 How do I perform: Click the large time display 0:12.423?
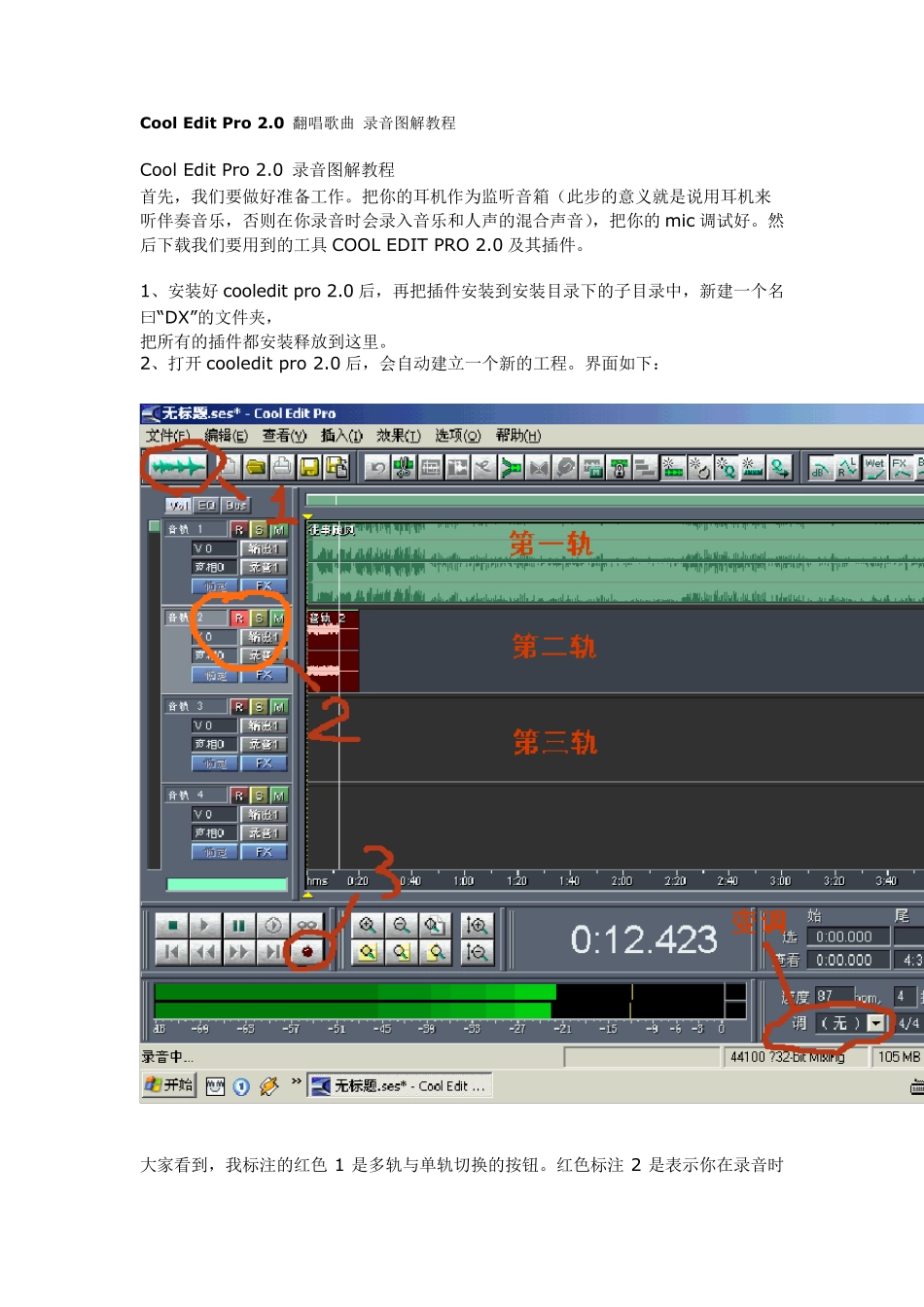[x=644, y=940]
